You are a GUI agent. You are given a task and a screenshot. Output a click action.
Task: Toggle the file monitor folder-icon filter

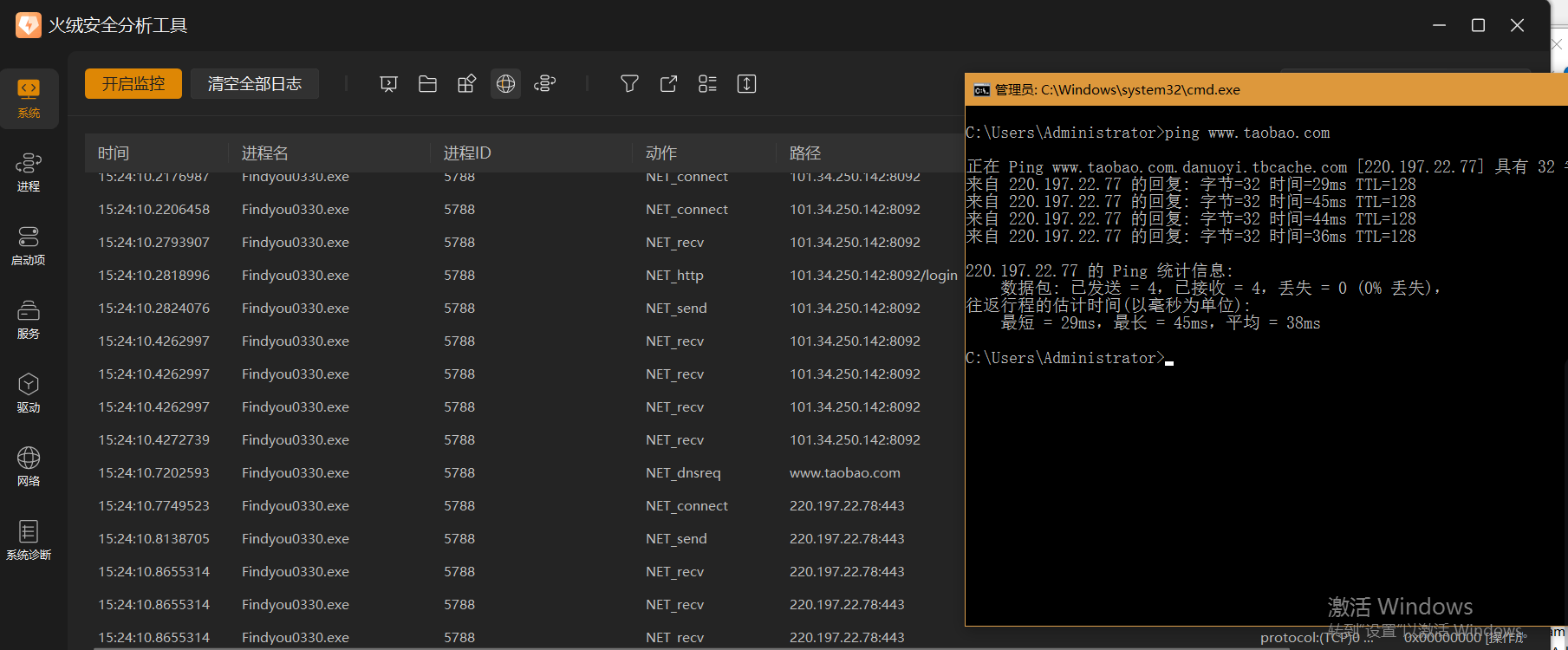(x=427, y=84)
